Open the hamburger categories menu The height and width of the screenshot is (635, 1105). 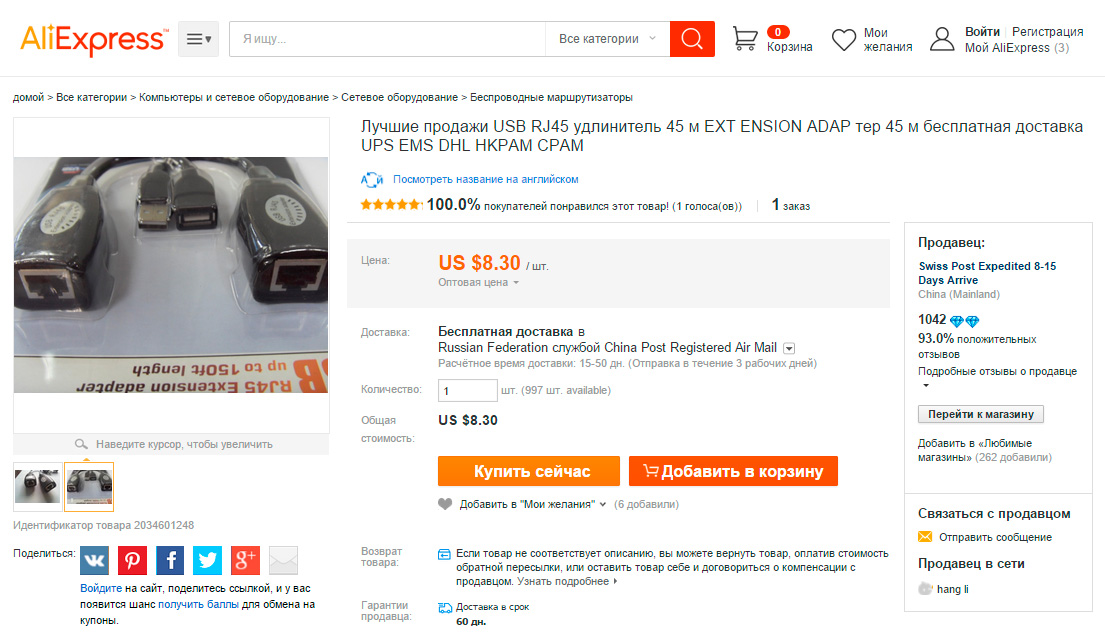198,39
